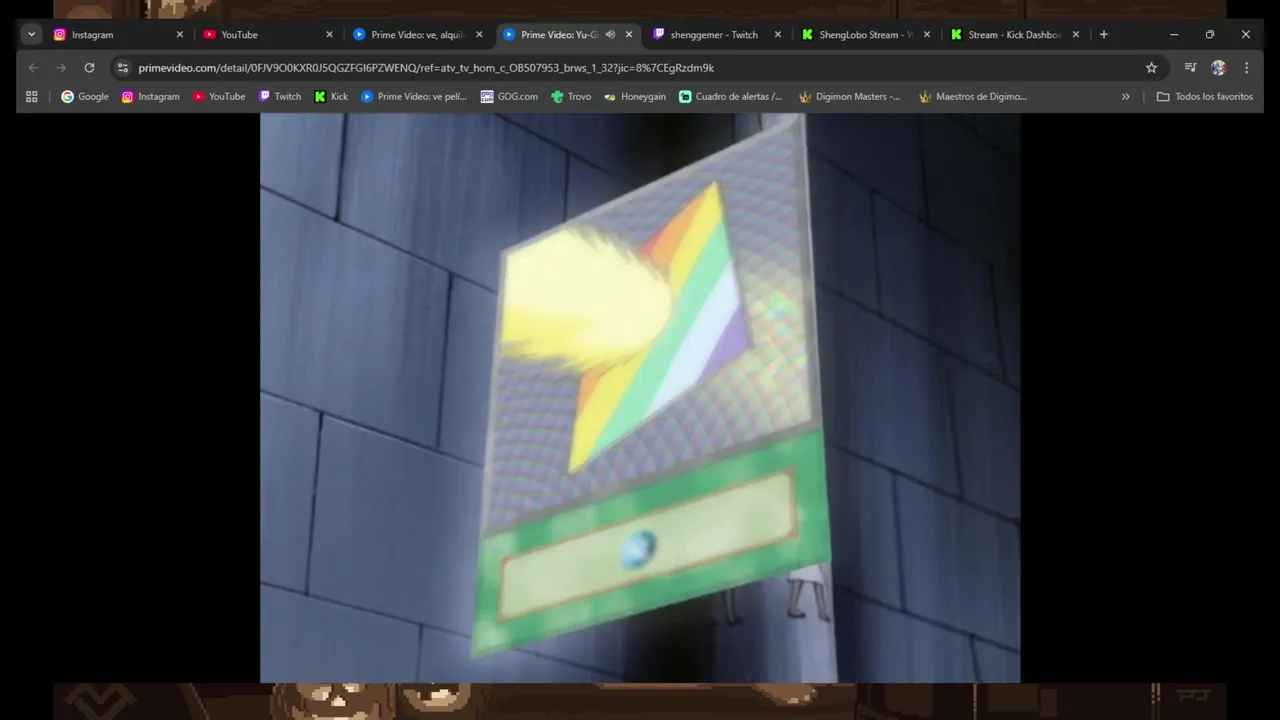Image resolution: width=1280 pixels, height=720 pixels.
Task: Open the Instagram bookmark
Action: (150, 97)
